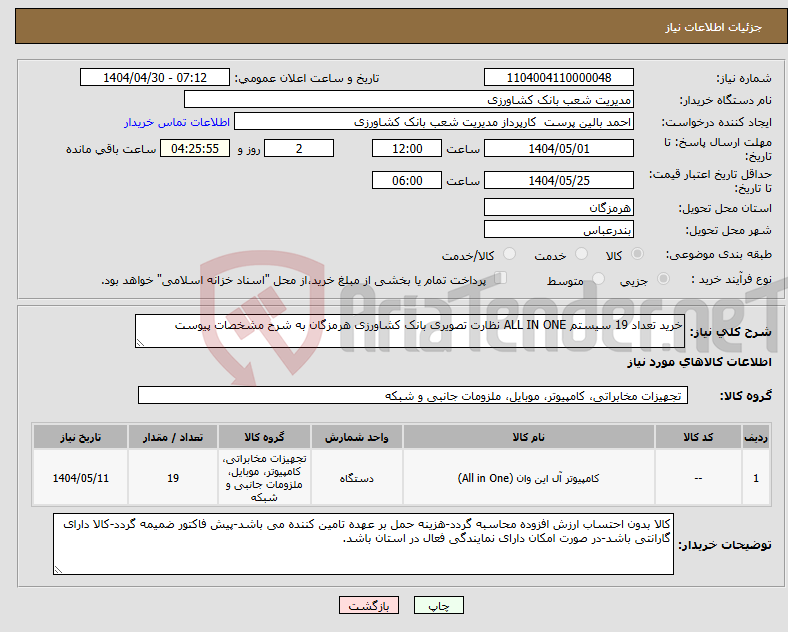Click the city field بندرعباس

click(x=558, y=230)
